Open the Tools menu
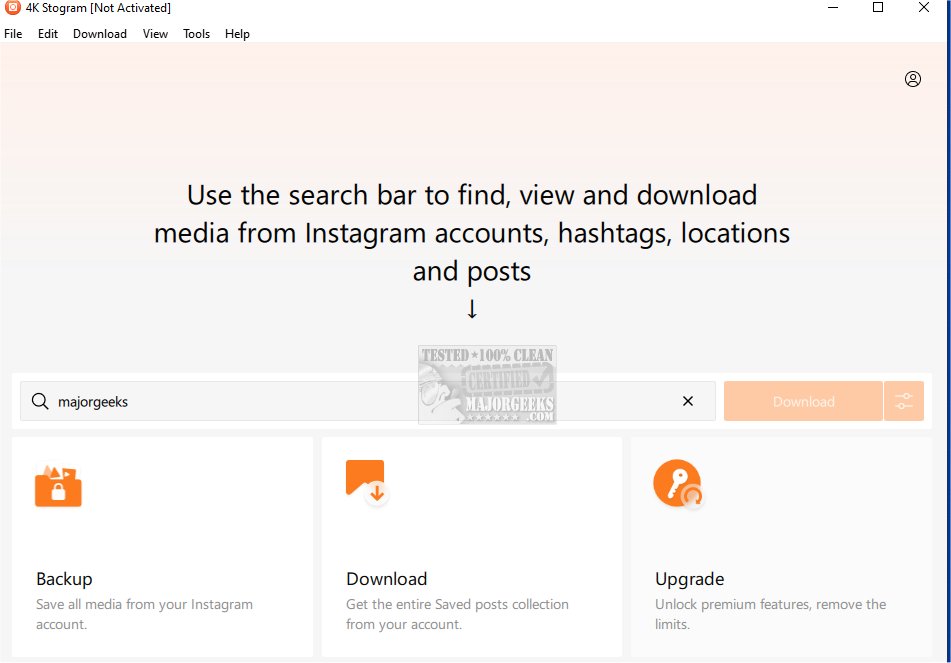The image size is (951, 663). (x=197, y=34)
